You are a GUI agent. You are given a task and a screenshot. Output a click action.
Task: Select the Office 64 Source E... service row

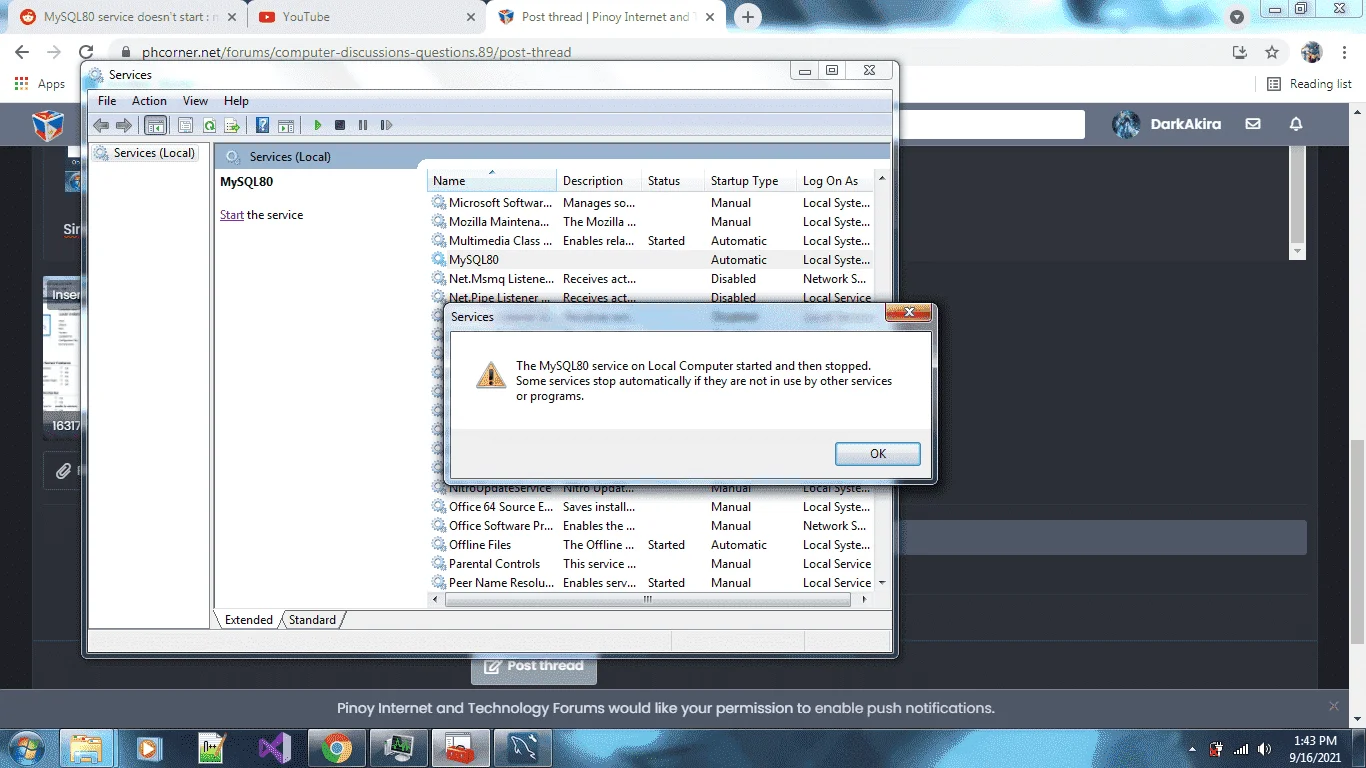pyautogui.click(x=651, y=507)
